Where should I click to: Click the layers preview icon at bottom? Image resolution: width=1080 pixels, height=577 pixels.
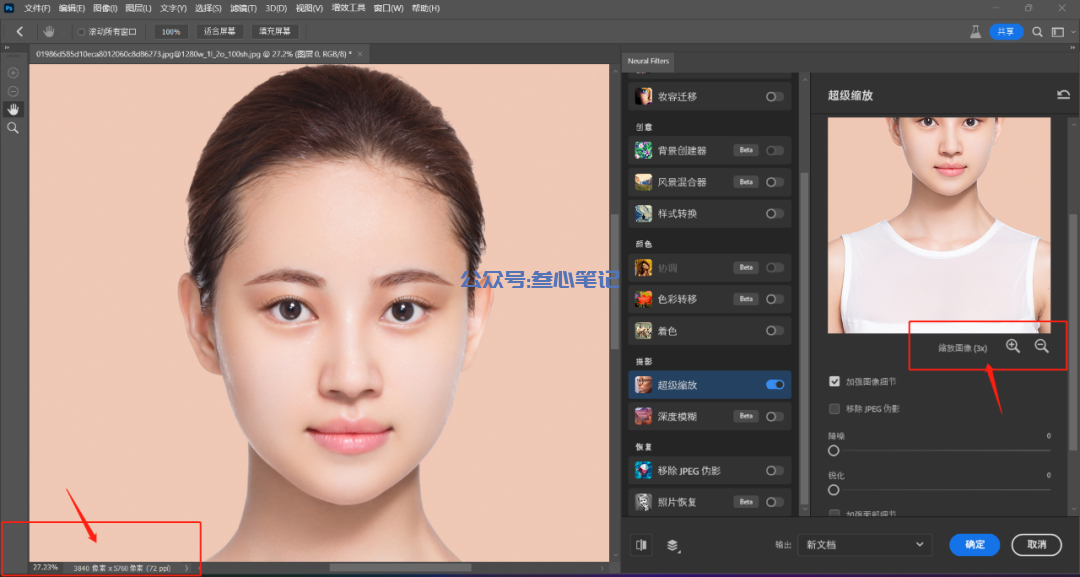click(673, 545)
